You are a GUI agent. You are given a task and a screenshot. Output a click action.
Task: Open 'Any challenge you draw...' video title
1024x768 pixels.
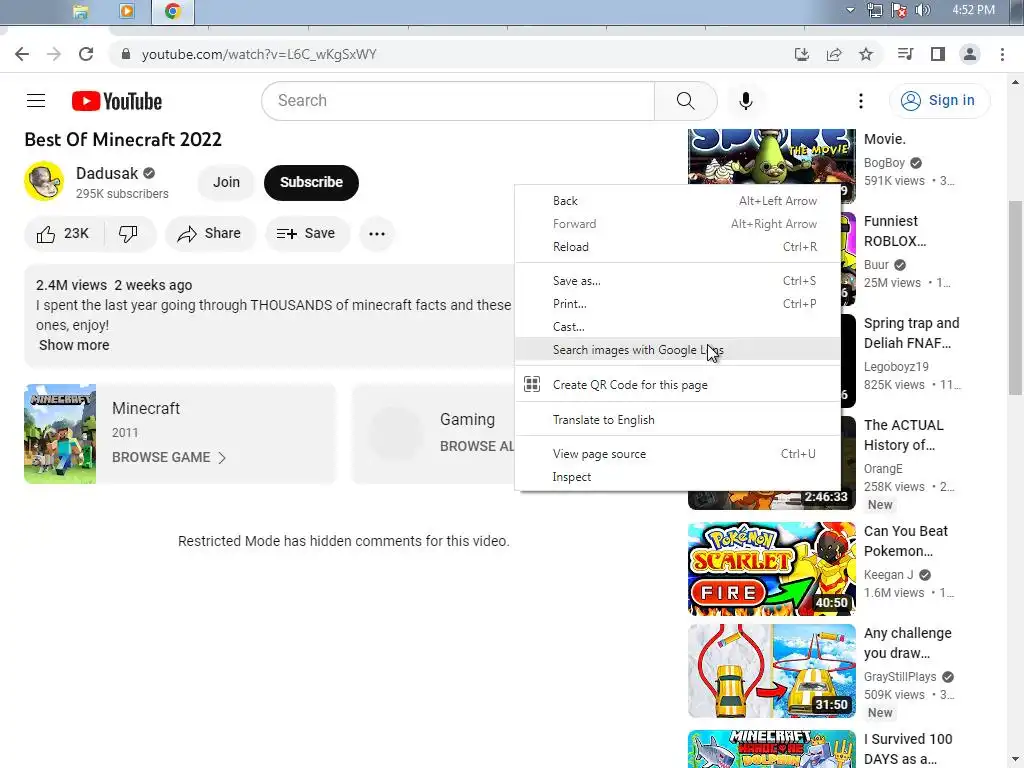click(908, 643)
